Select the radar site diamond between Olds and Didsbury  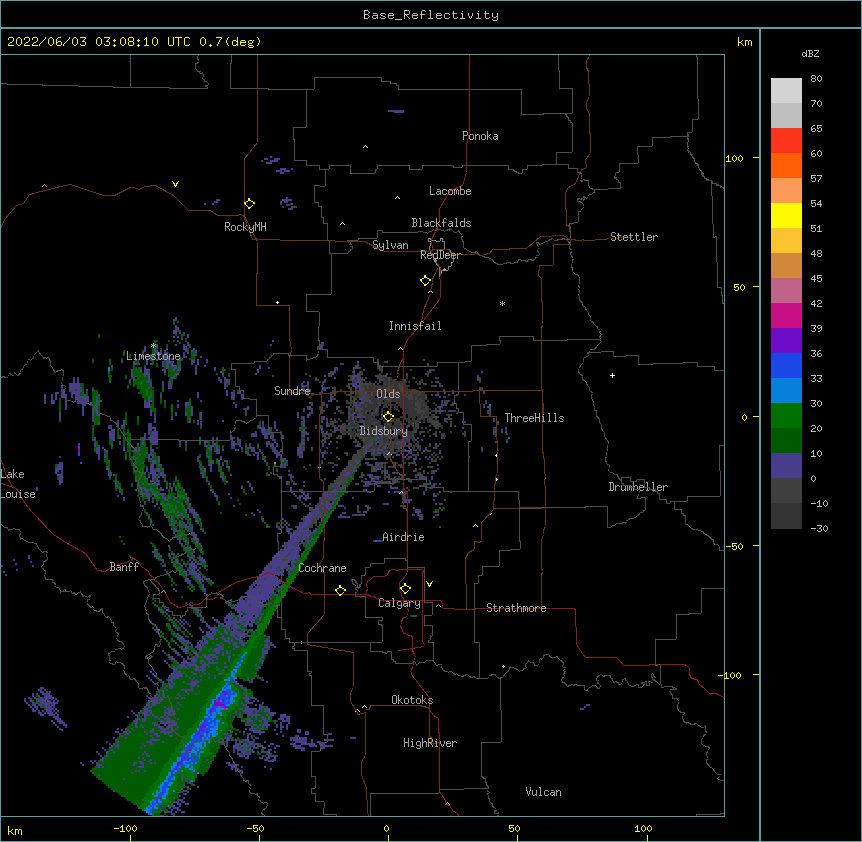pyautogui.click(x=388, y=417)
